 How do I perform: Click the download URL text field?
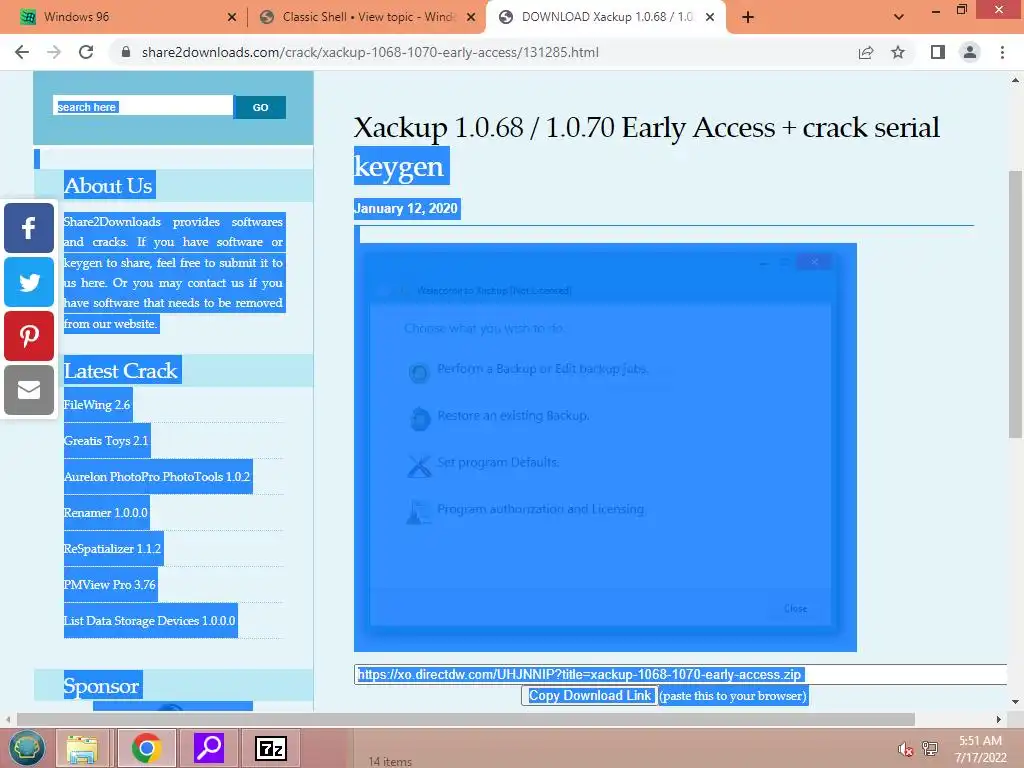[x=681, y=675]
